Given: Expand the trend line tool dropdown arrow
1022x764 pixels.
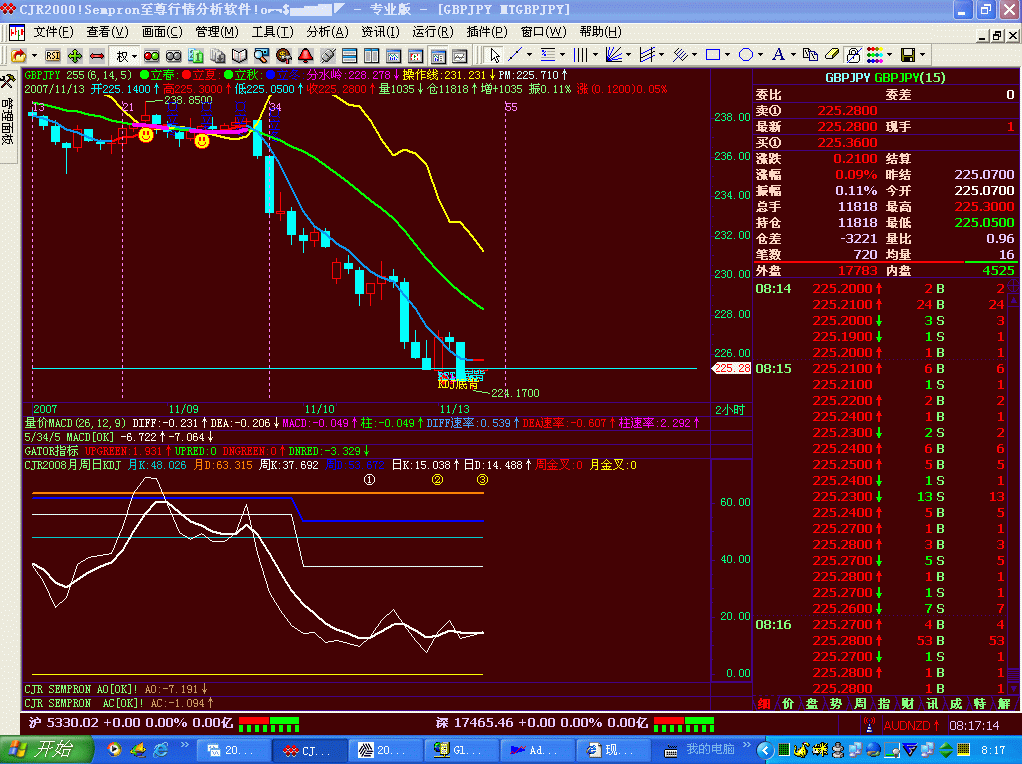Looking at the screenshot, I should coord(529,55).
